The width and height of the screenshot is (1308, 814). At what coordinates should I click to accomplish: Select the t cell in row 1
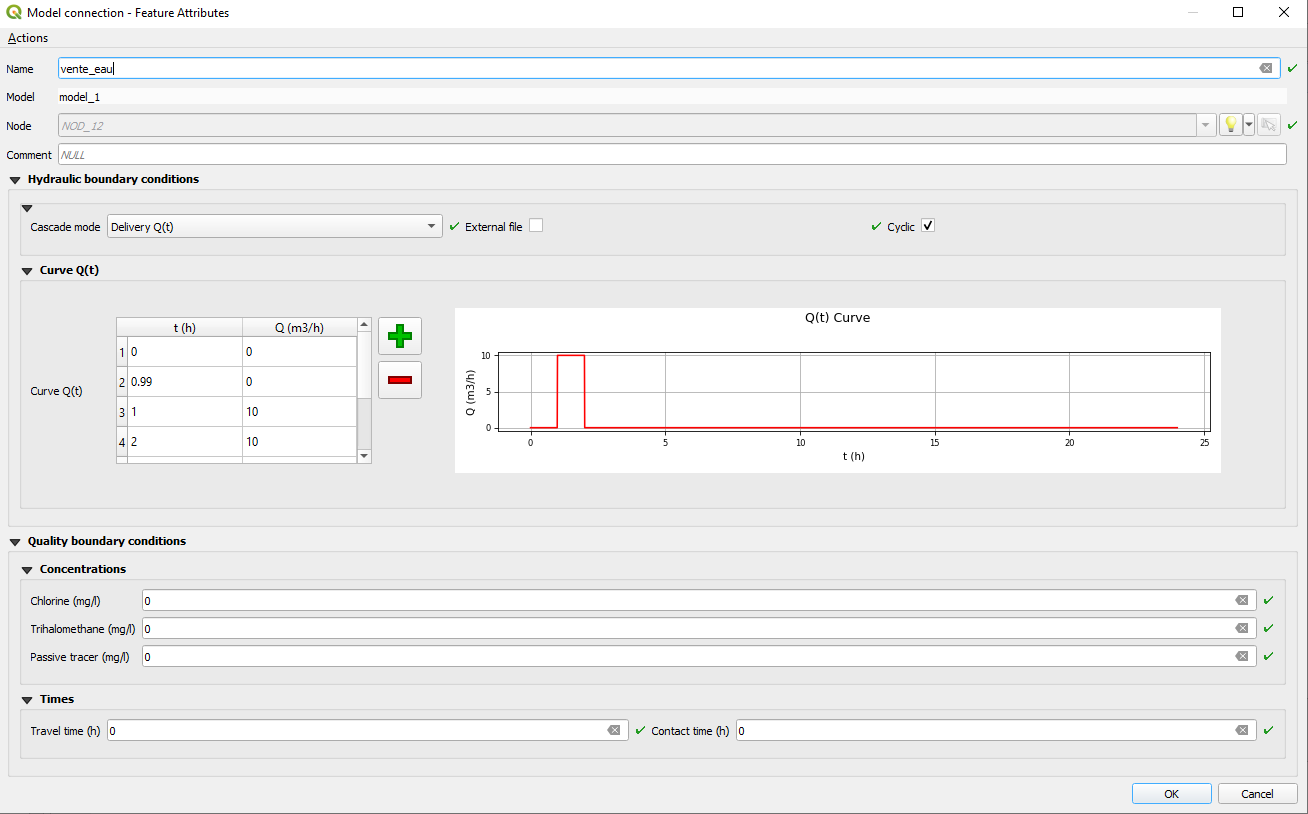[184, 352]
